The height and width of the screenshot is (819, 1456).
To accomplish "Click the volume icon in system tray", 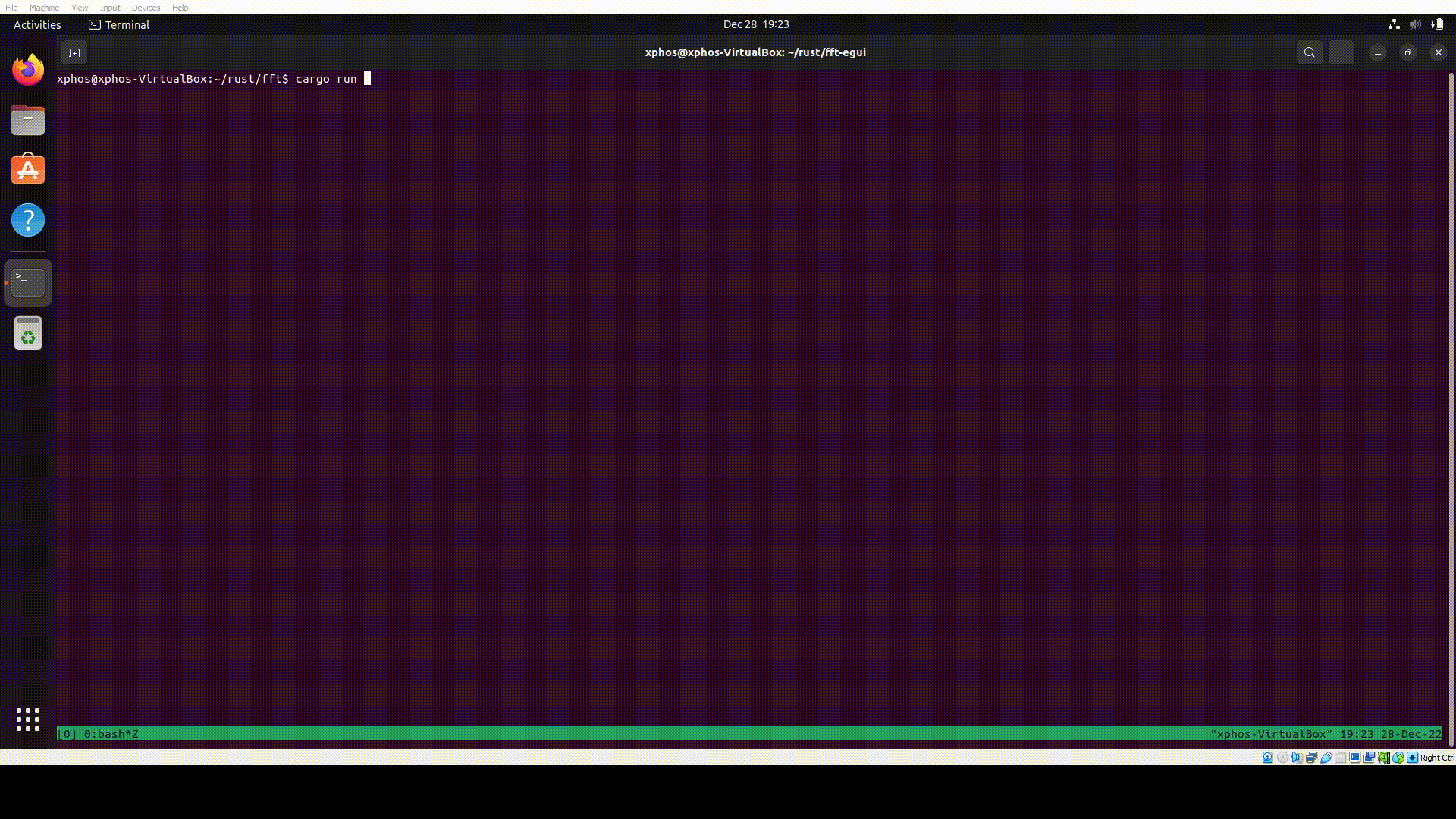I will coord(1415,24).
